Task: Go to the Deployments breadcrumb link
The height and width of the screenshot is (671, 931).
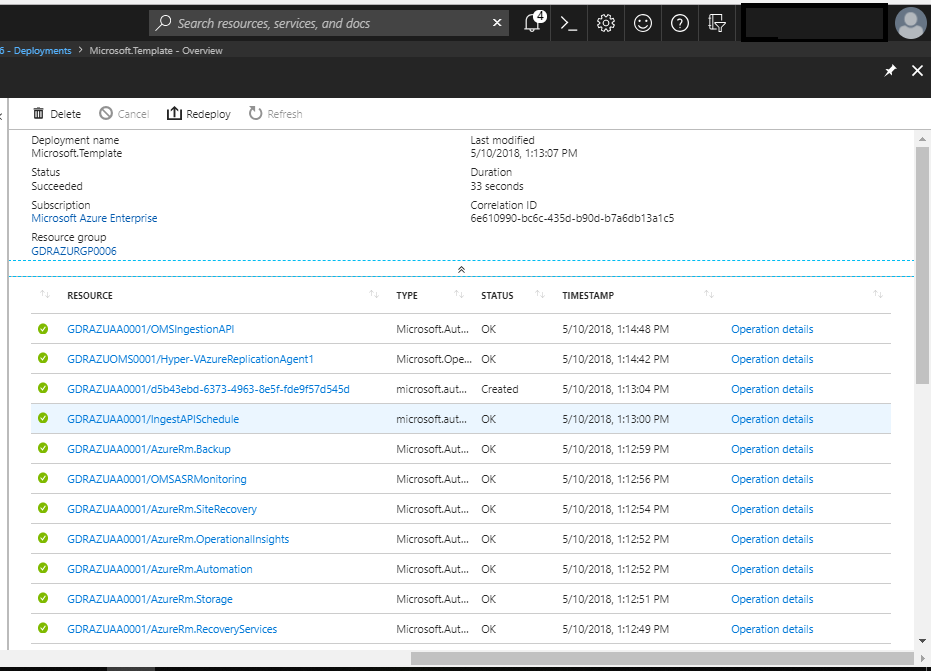Action: click(x=42, y=50)
